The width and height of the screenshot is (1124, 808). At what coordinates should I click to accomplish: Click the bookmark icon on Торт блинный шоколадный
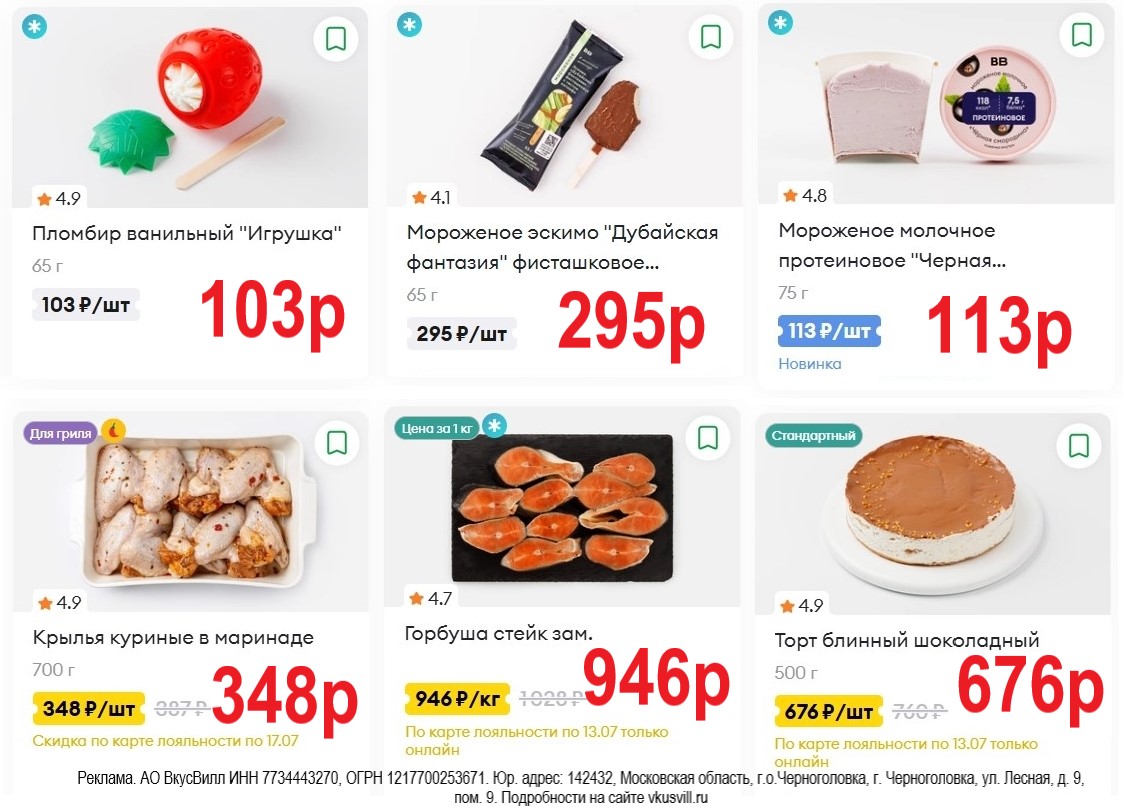(x=1079, y=445)
